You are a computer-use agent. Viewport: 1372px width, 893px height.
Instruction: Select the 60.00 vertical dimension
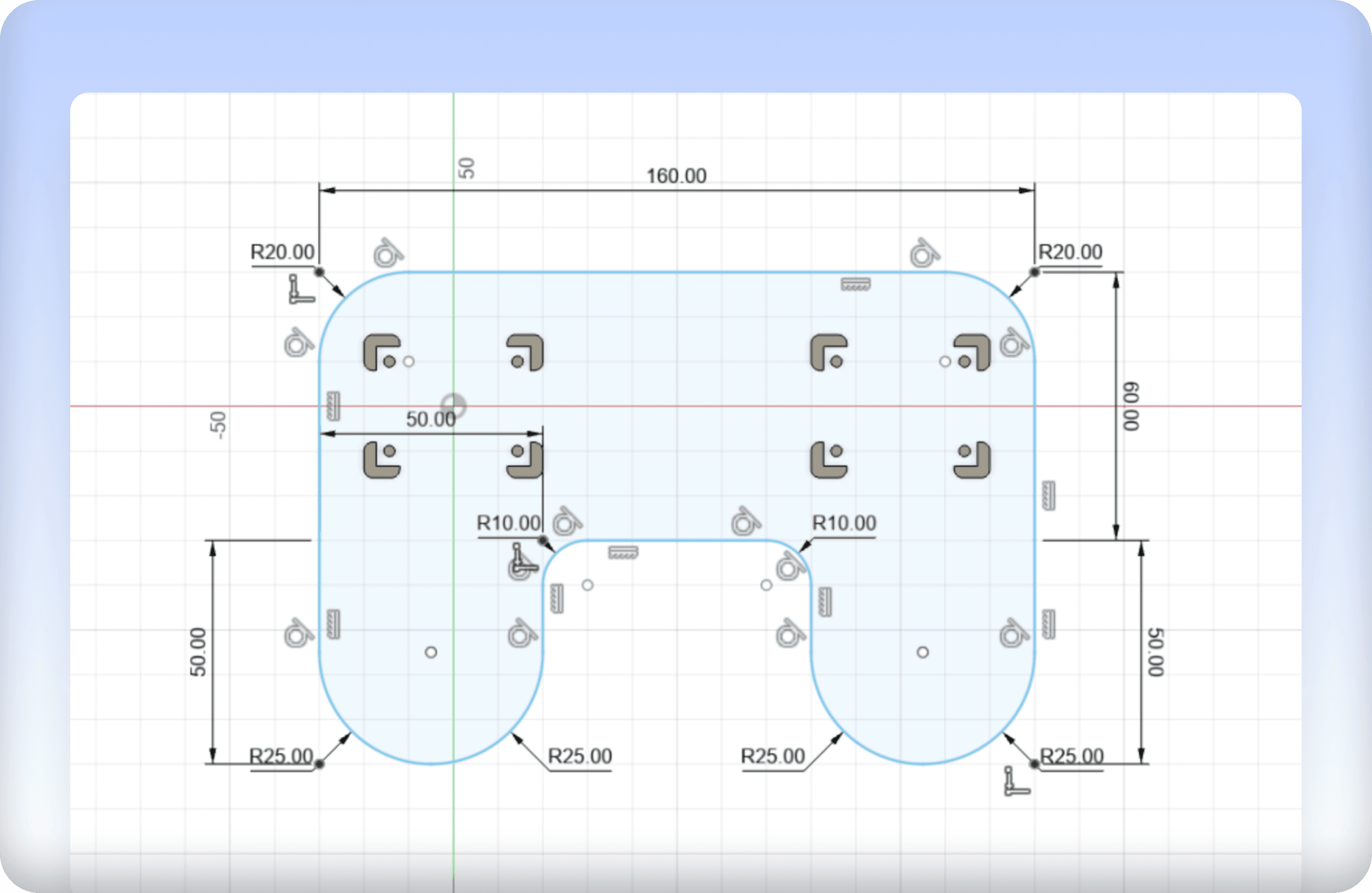[1131, 406]
